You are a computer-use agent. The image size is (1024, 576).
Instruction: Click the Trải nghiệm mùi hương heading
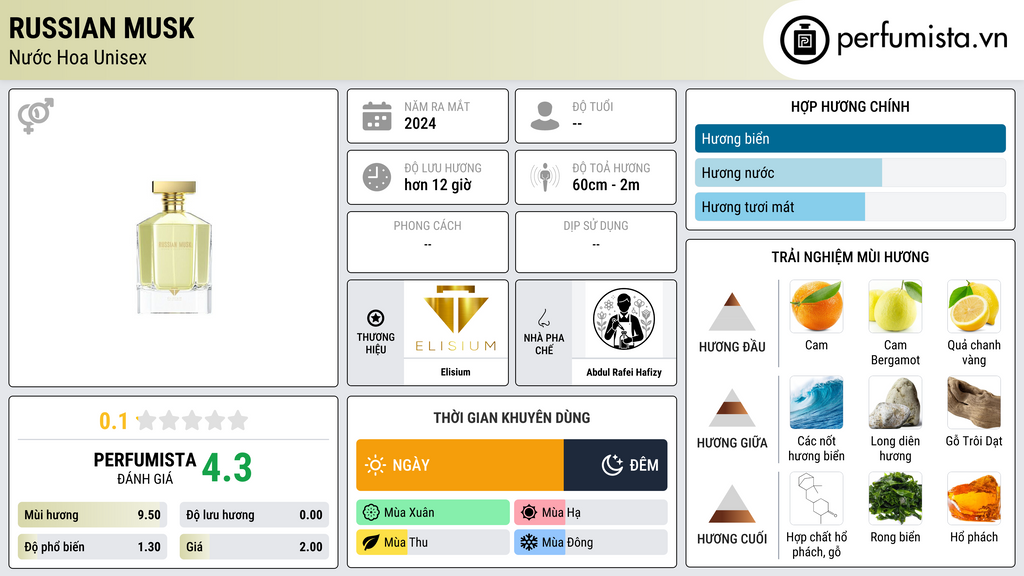tap(850, 257)
